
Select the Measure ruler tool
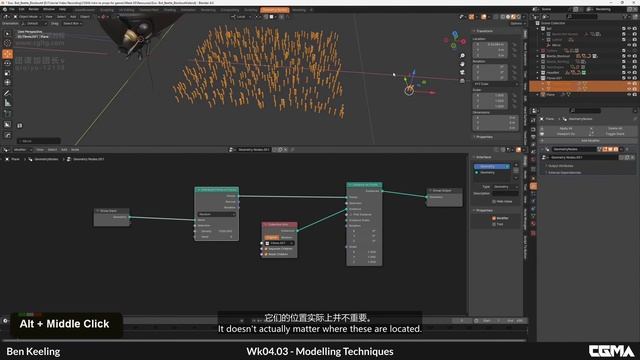pyautogui.click(x=7, y=103)
